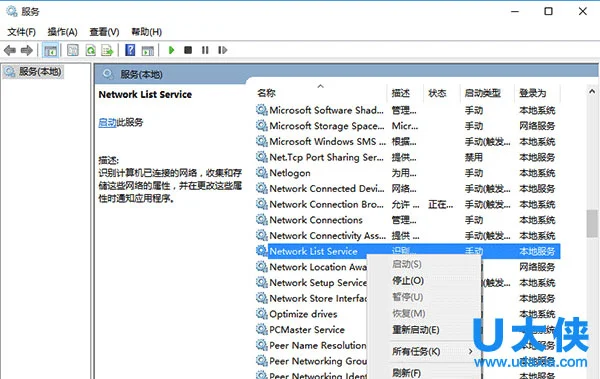The image size is (600, 379).
Task: Click the Stop service toolbar icon
Action: [188, 50]
